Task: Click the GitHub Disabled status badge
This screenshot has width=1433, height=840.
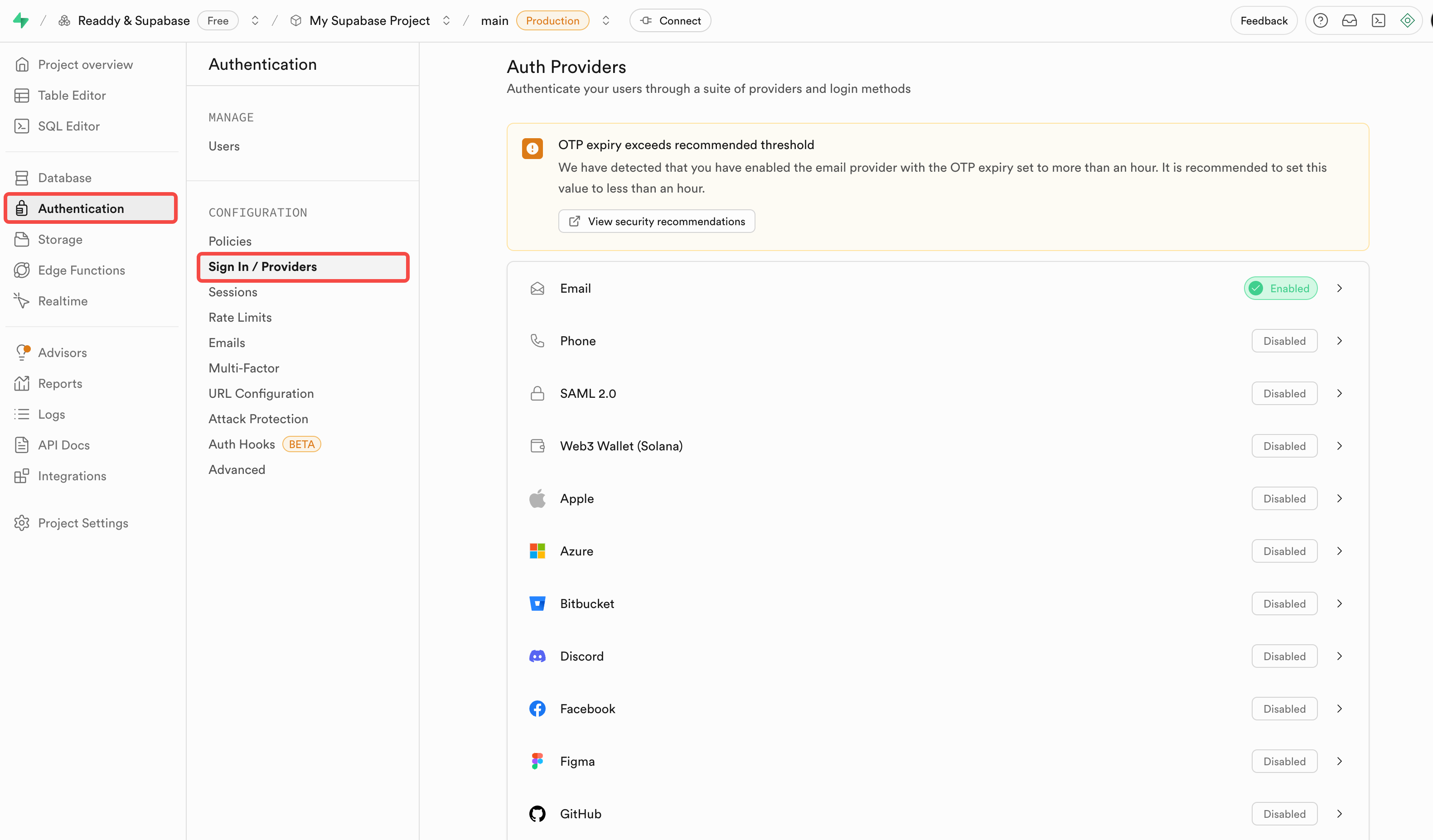Action: pos(1284,814)
